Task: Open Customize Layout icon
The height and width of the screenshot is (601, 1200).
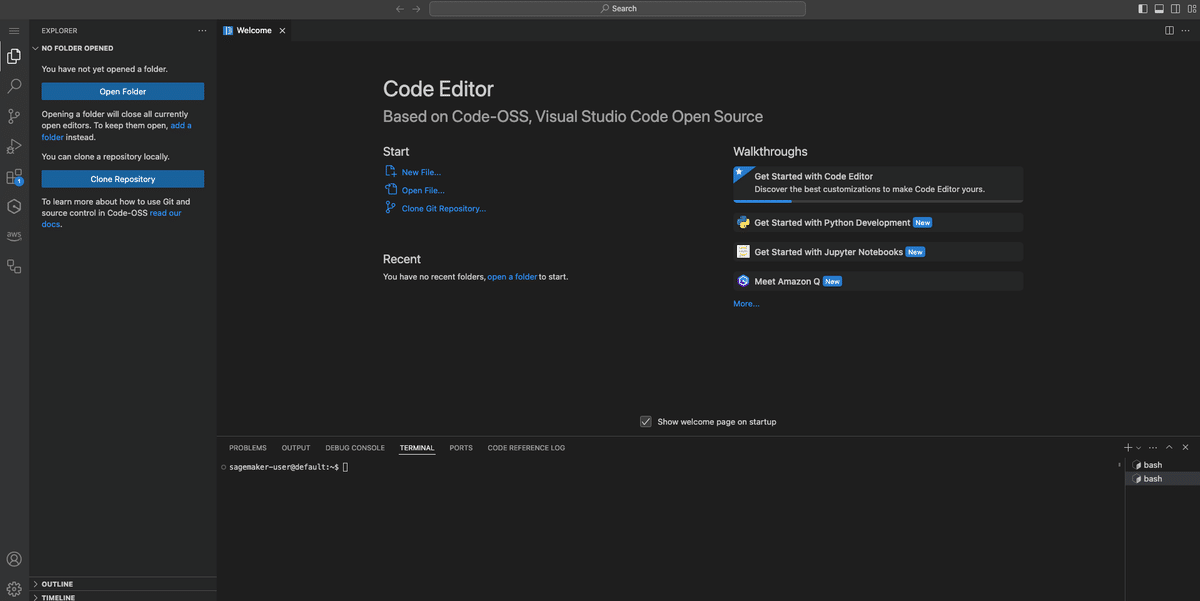Action: tap(1190, 9)
